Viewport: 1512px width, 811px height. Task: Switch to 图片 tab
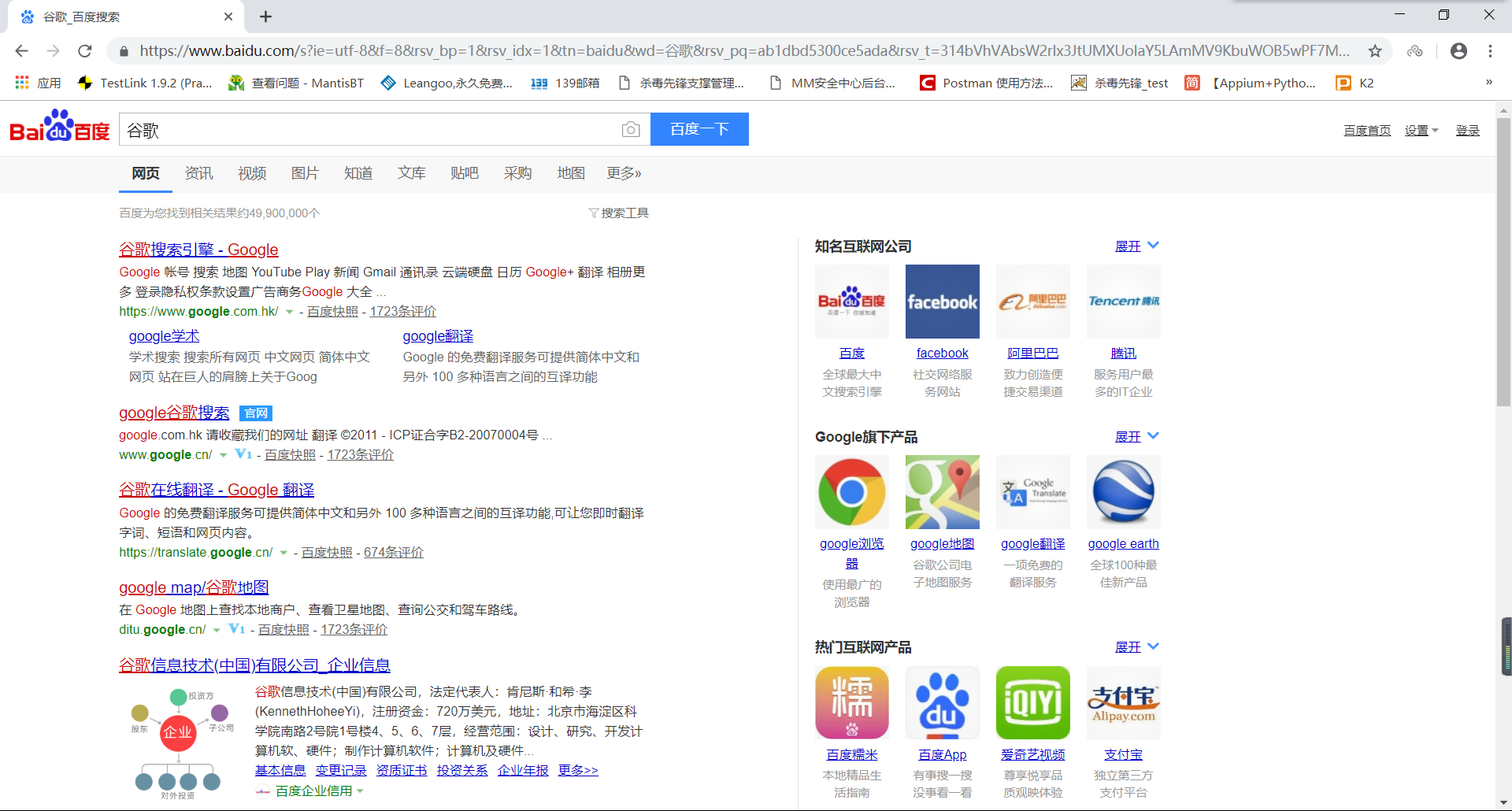click(x=305, y=173)
